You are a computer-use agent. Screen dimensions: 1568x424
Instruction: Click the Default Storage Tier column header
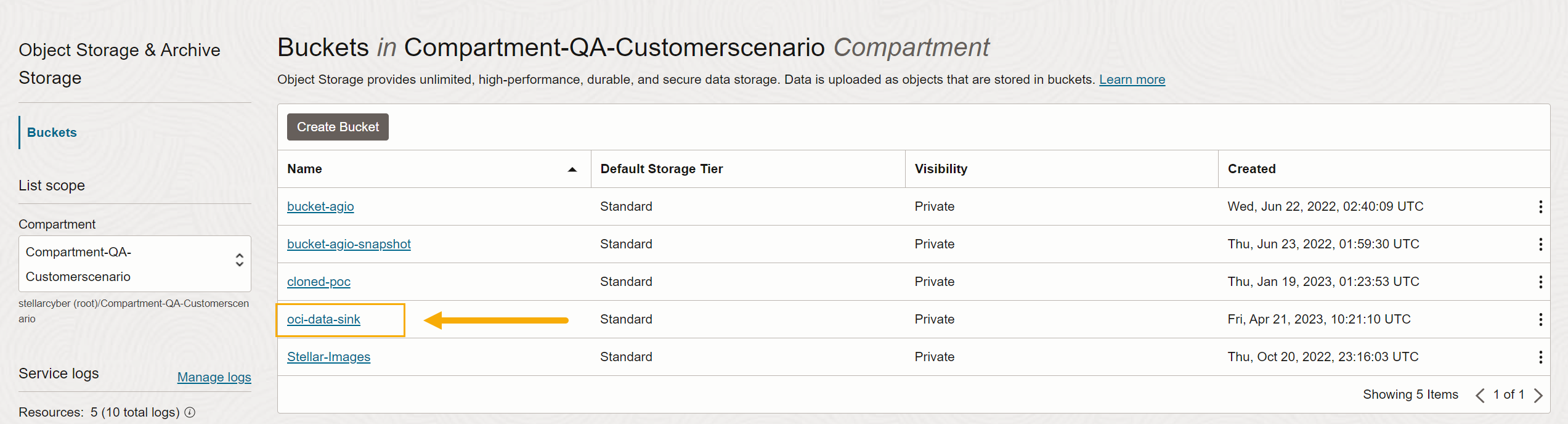point(661,169)
